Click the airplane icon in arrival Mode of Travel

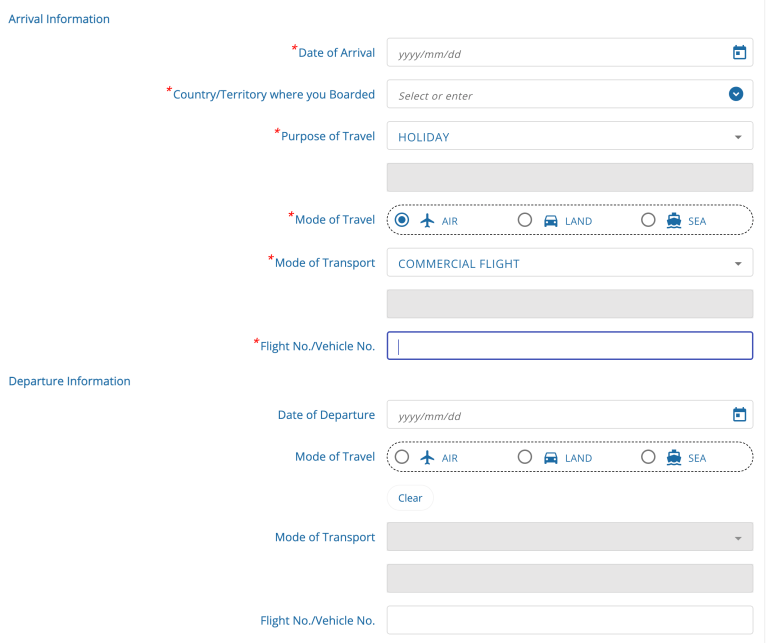[428, 220]
